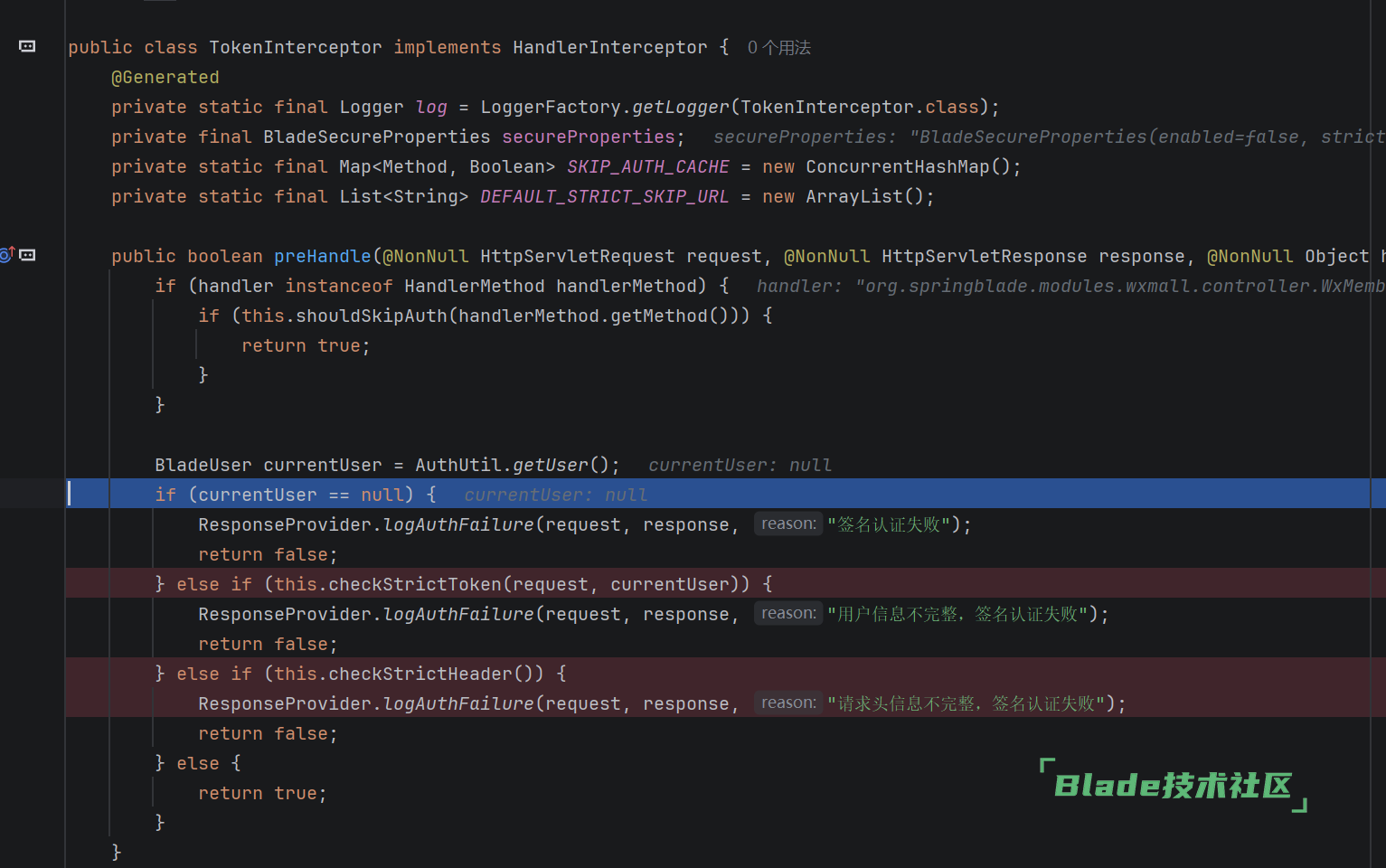The height and width of the screenshot is (868, 1386).
Task: Click the reason hint before "用户信息不完整"
Action: [787, 613]
